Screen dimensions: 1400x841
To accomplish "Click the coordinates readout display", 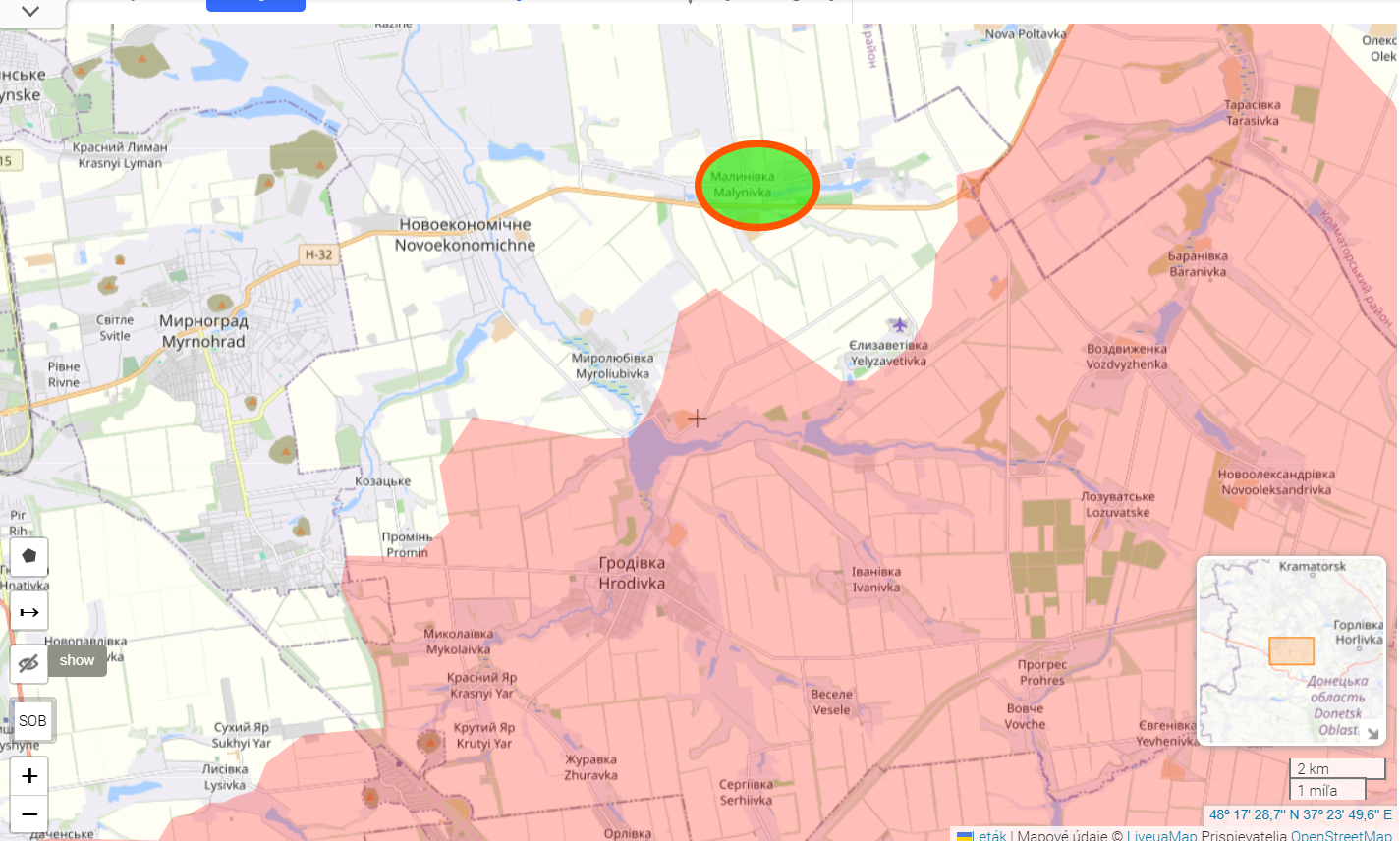I will coord(1299,814).
